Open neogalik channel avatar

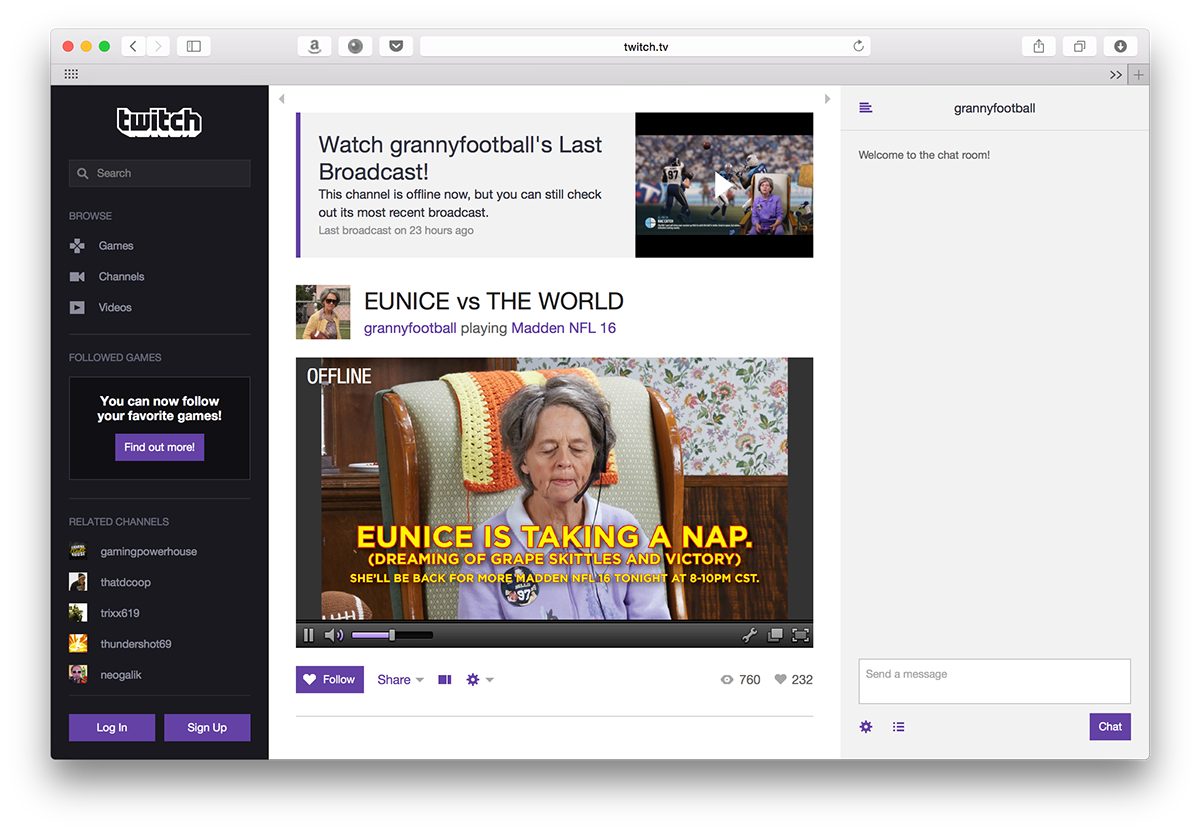click(78, 675)
